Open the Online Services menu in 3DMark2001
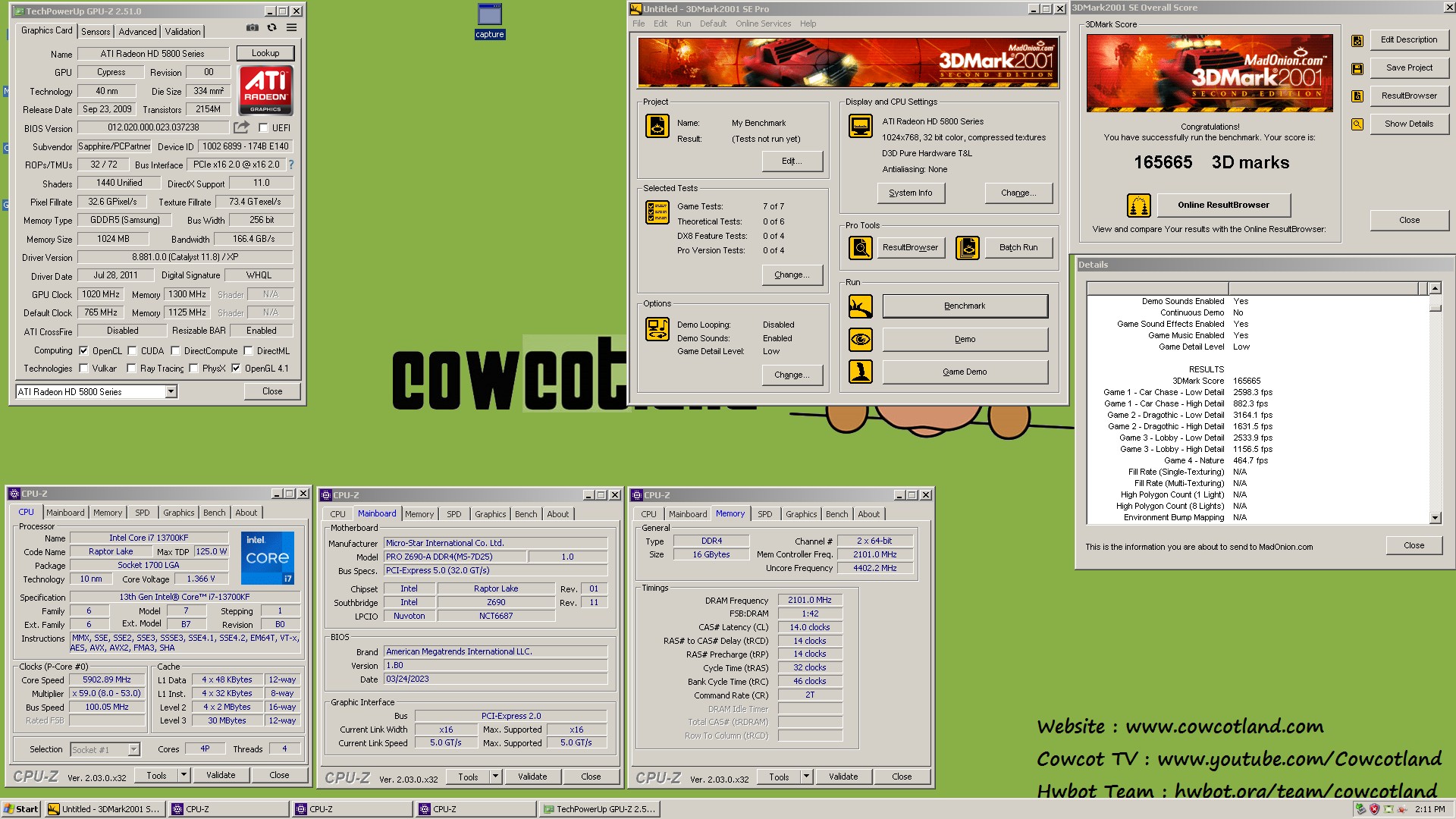The image size is (1456, 819). 763,24
